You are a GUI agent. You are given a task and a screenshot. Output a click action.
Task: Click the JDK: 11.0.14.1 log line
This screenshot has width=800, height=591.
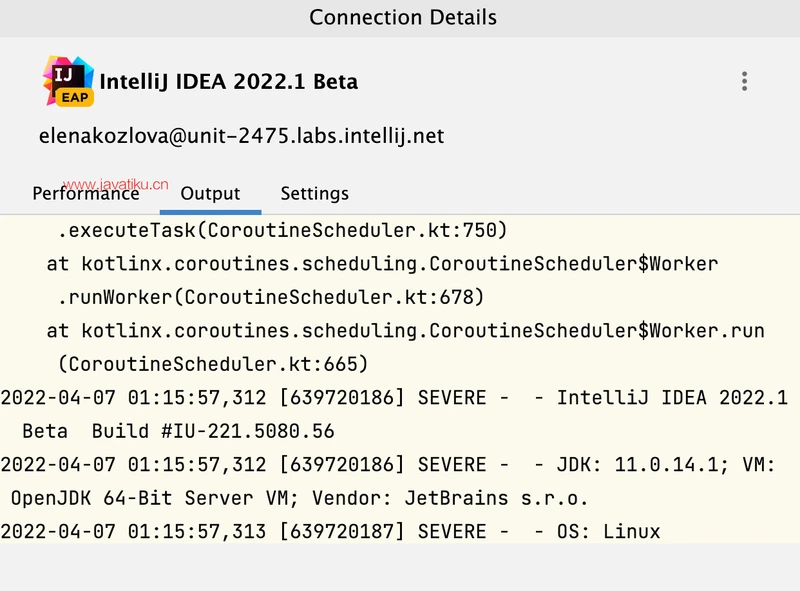388,465
